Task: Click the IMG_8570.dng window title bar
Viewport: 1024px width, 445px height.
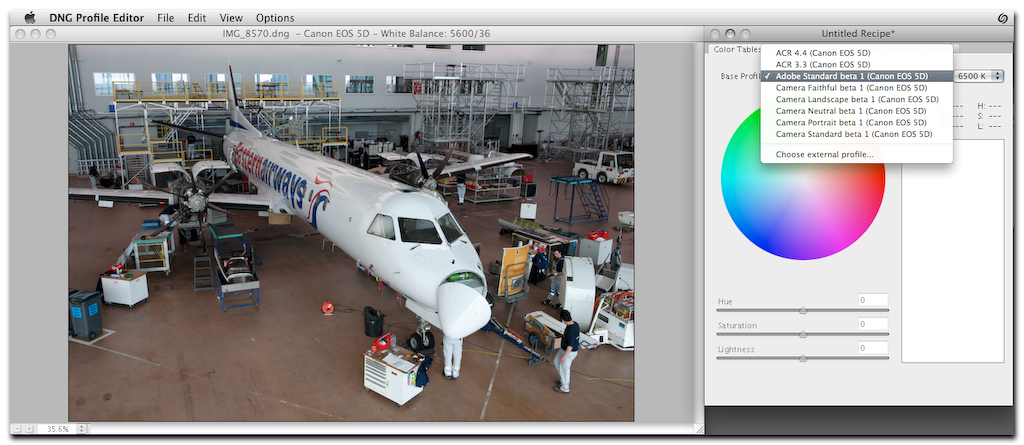Action: click(356, 34)
